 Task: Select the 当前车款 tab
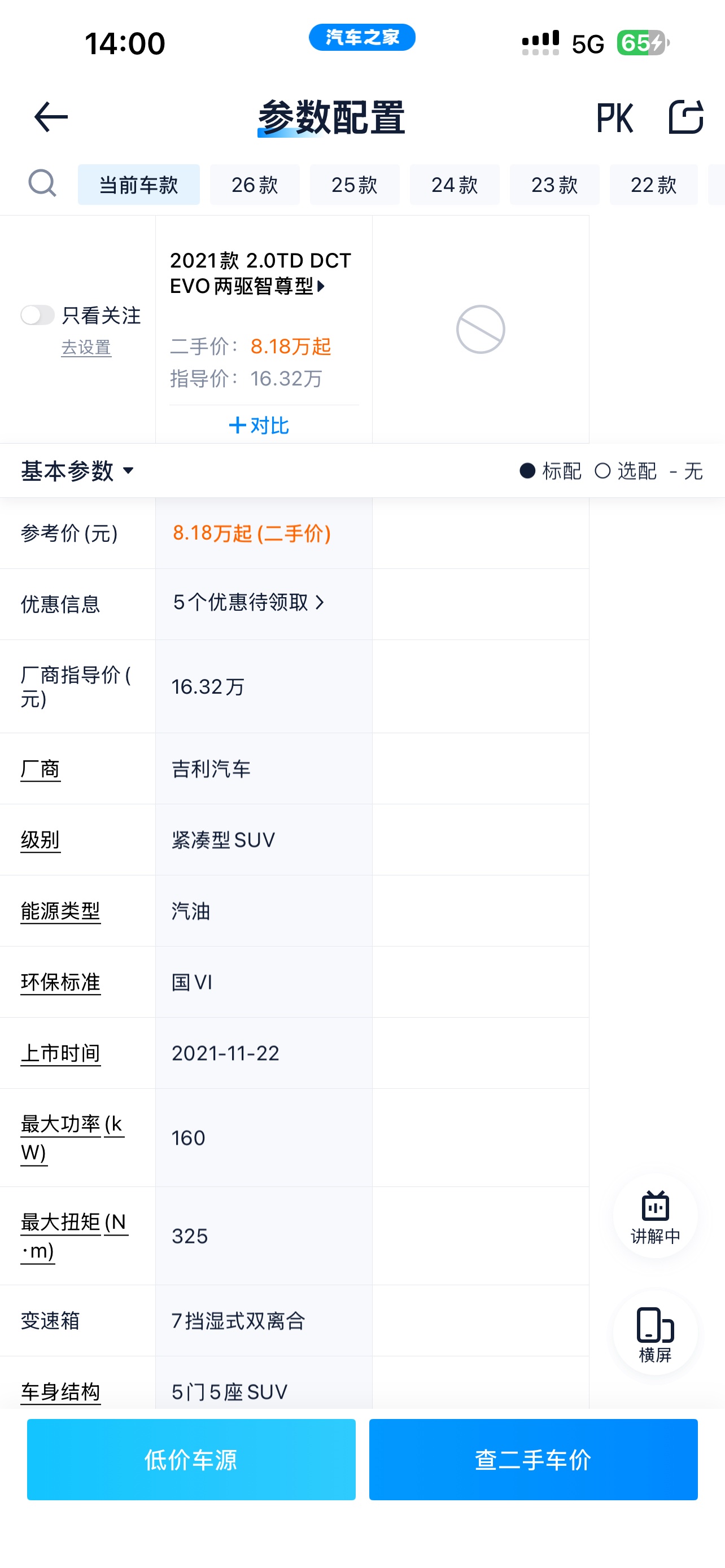(x=139, y=185)
